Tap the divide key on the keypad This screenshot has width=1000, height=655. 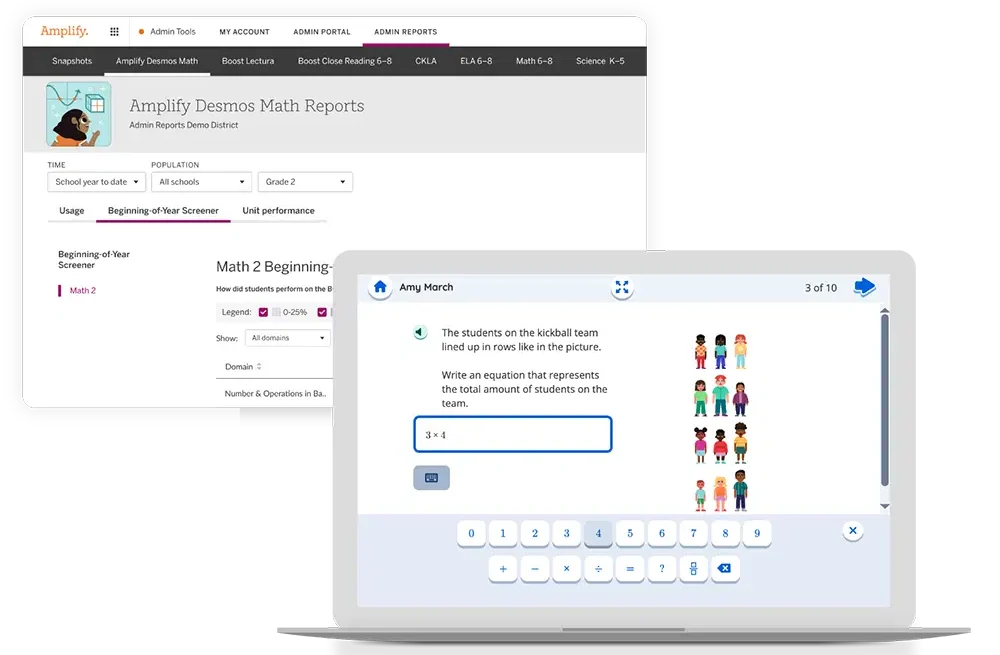pos(598,568)
